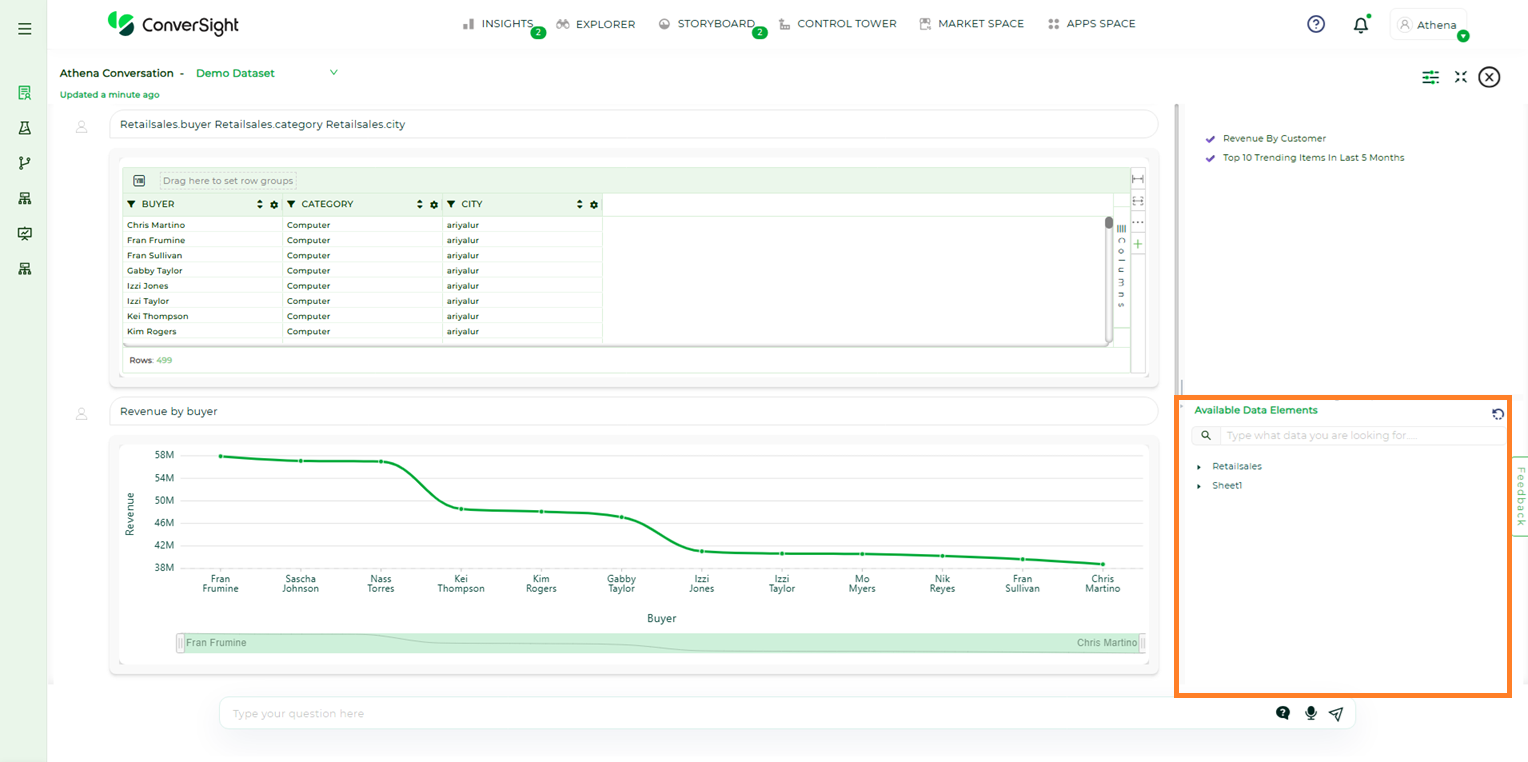Image resolution: width=1528 pixels, height=762 pixels.
Task: Open the Athena user profile menu
Action: 1428,25
